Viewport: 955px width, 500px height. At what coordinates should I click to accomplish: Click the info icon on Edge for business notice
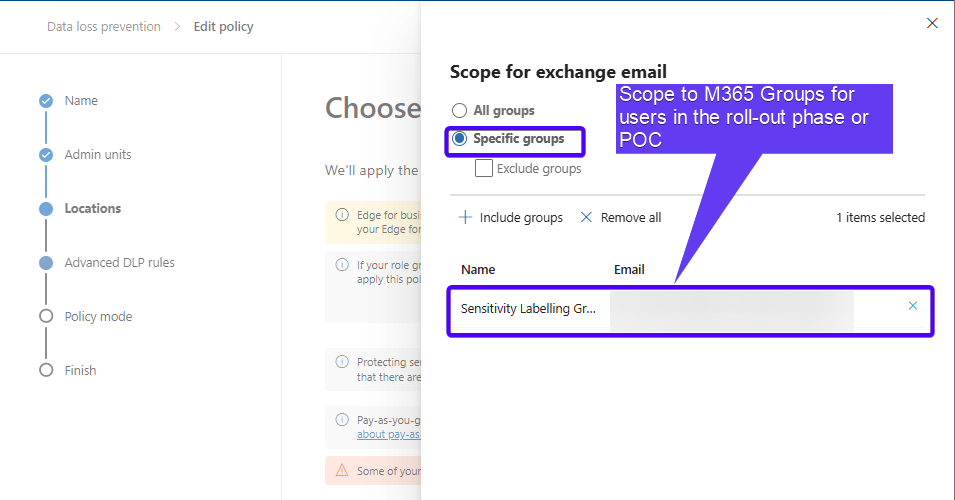click(342, 215)
